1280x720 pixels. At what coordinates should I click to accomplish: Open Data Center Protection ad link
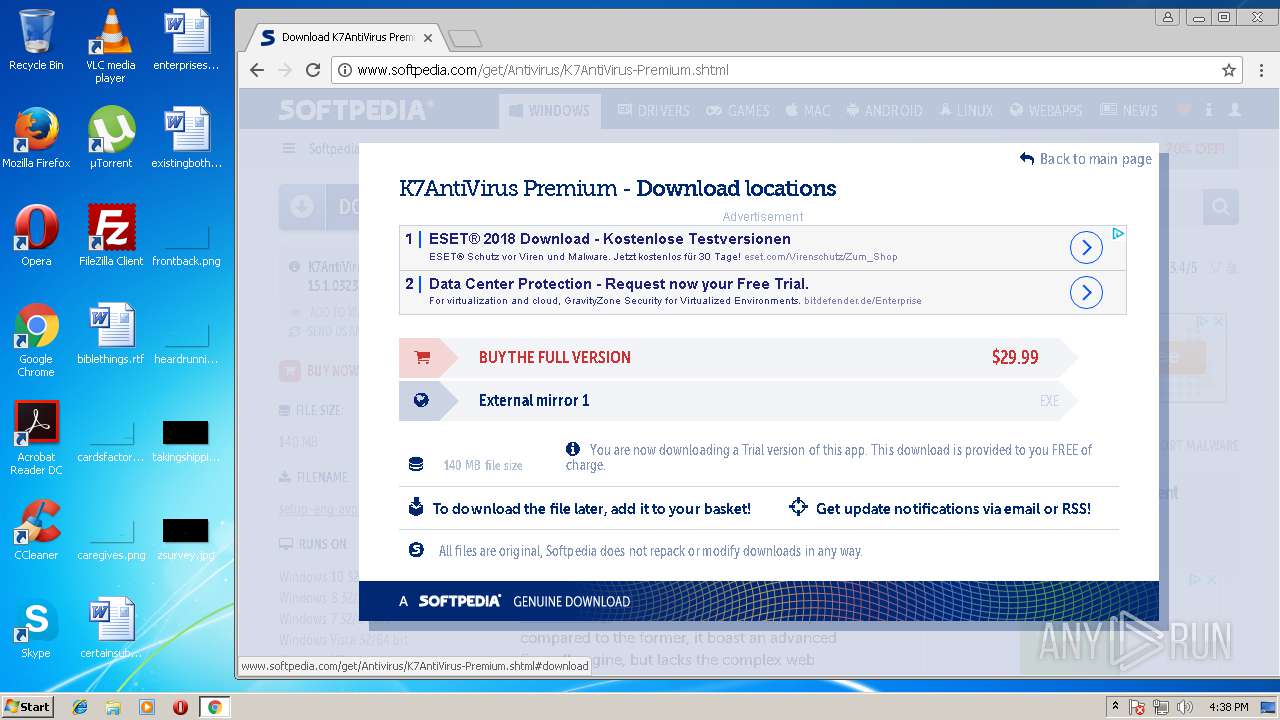[x=619, y=284]
